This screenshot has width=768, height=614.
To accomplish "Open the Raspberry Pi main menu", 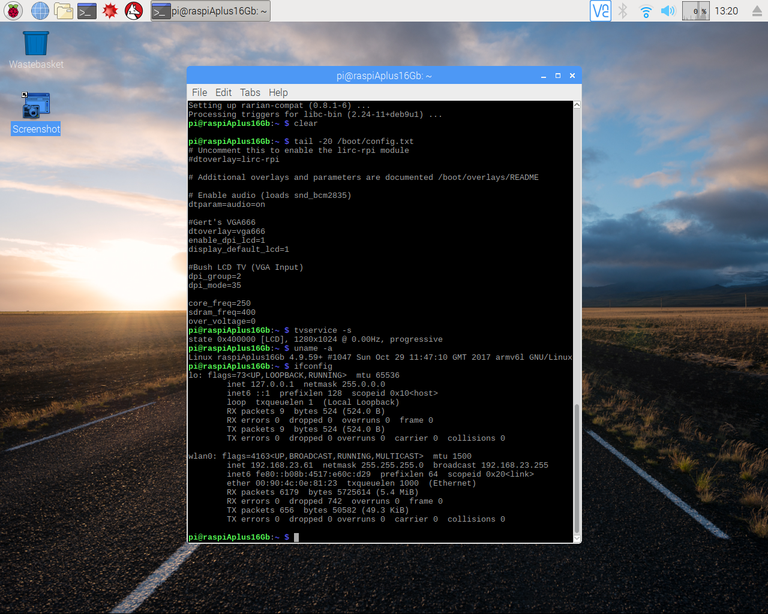I will (x=13, y=11).
